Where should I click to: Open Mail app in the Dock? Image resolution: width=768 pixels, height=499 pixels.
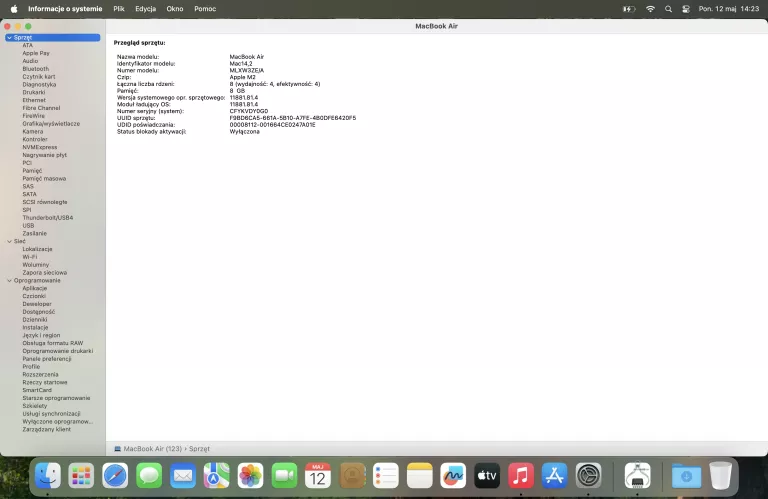pyautogui.click(x=183, y=475)
